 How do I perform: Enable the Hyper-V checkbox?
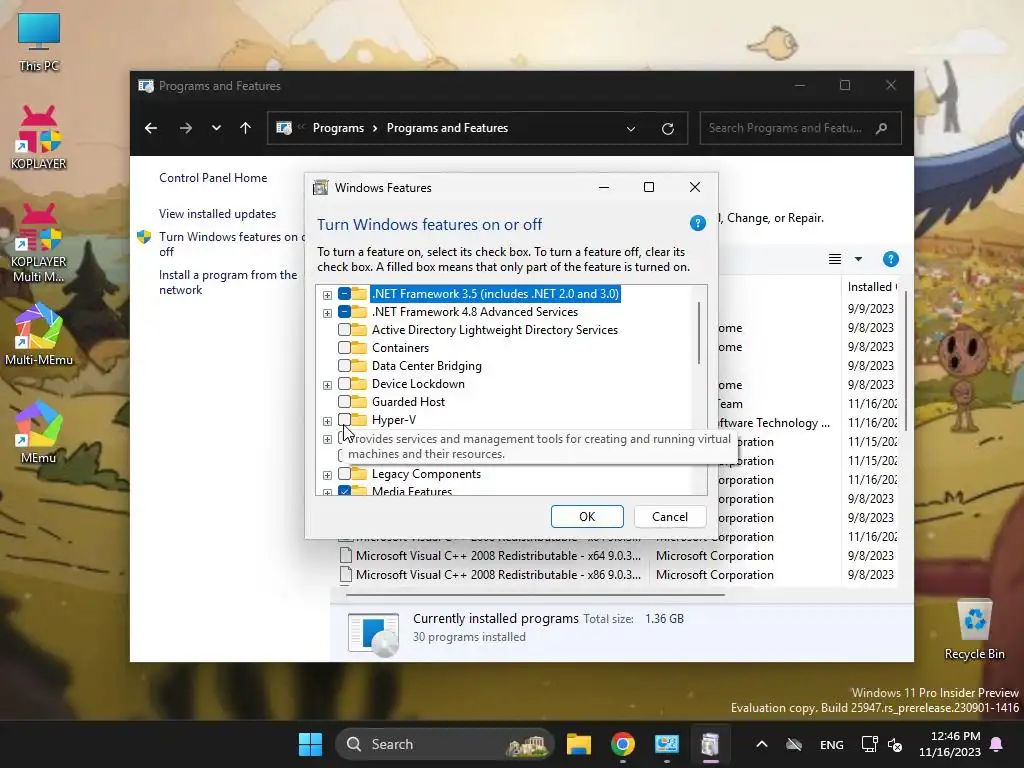click(344, 420)
